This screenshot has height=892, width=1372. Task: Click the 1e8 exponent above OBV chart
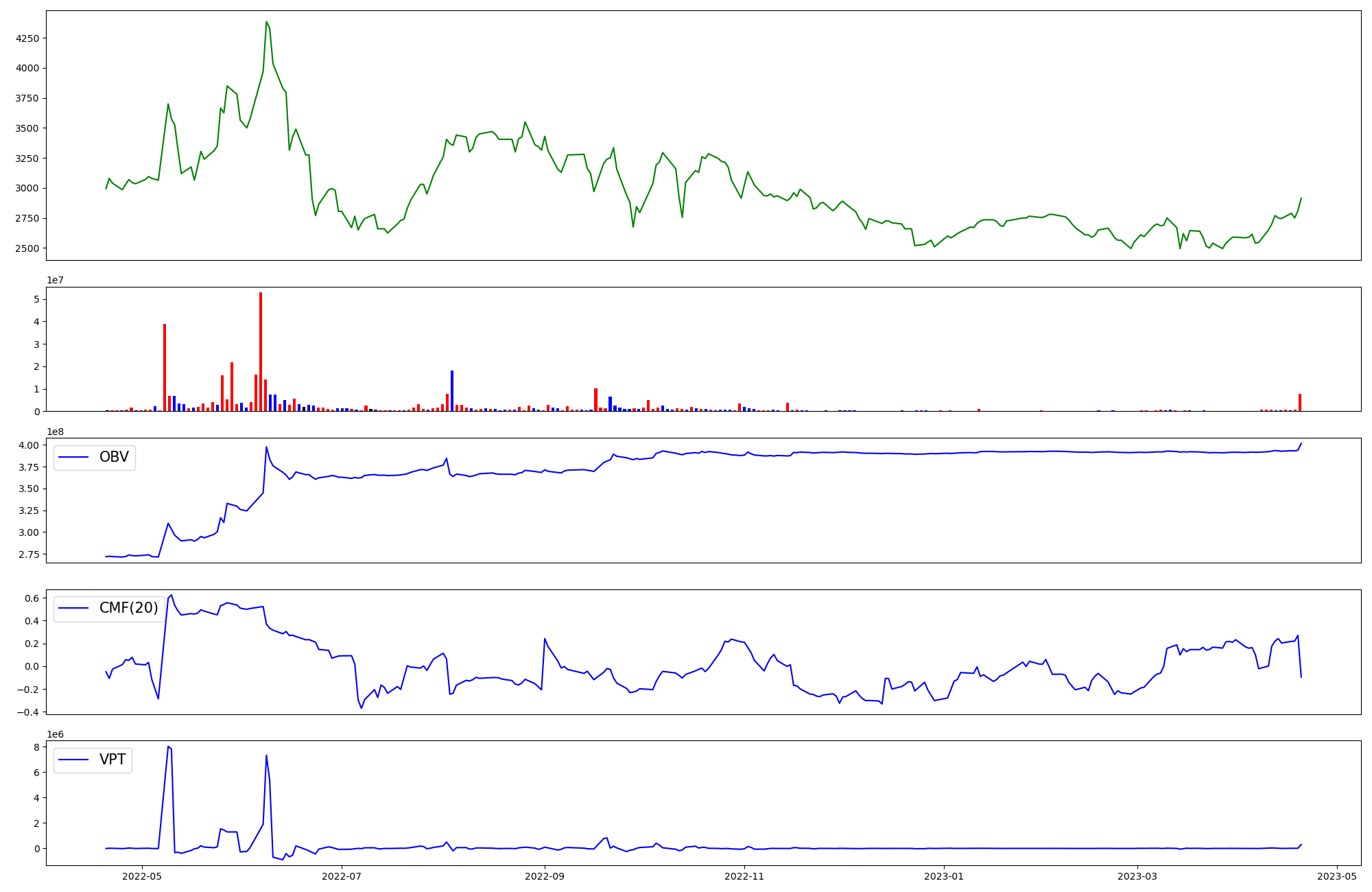pyautogui.click(x=56, y=432)
